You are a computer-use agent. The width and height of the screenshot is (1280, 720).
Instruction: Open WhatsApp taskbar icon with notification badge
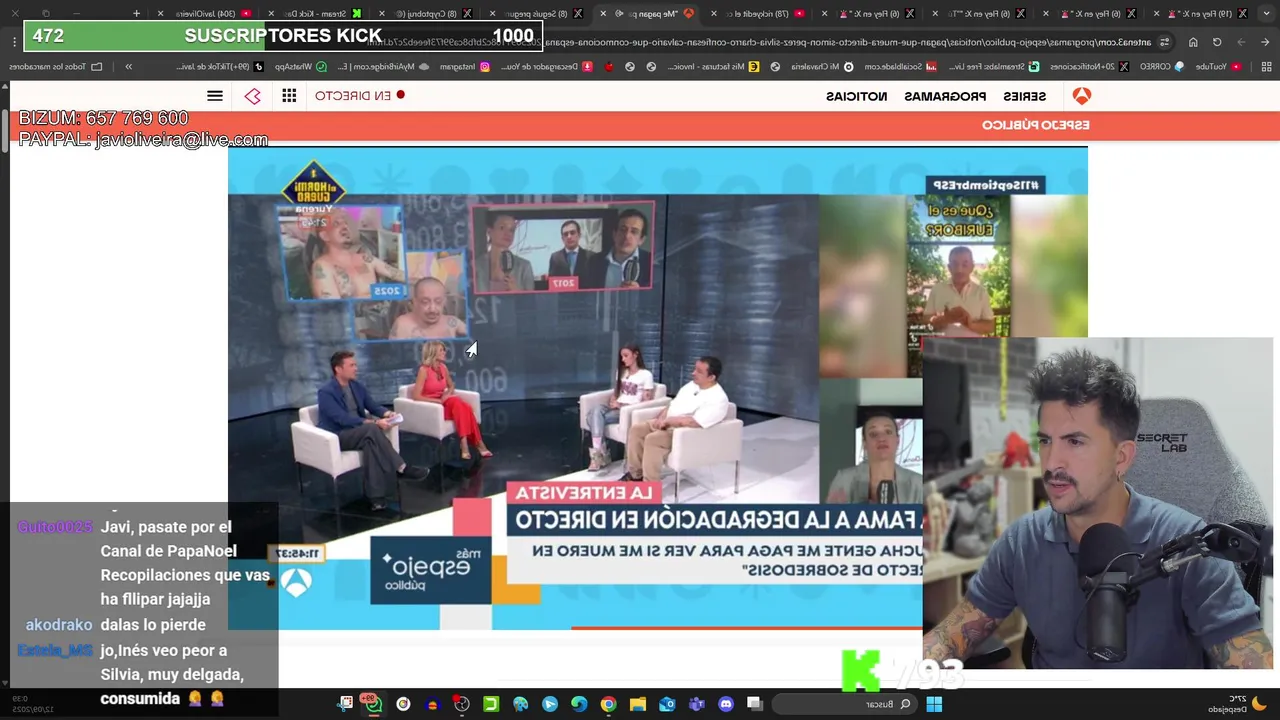click(372, 704)
